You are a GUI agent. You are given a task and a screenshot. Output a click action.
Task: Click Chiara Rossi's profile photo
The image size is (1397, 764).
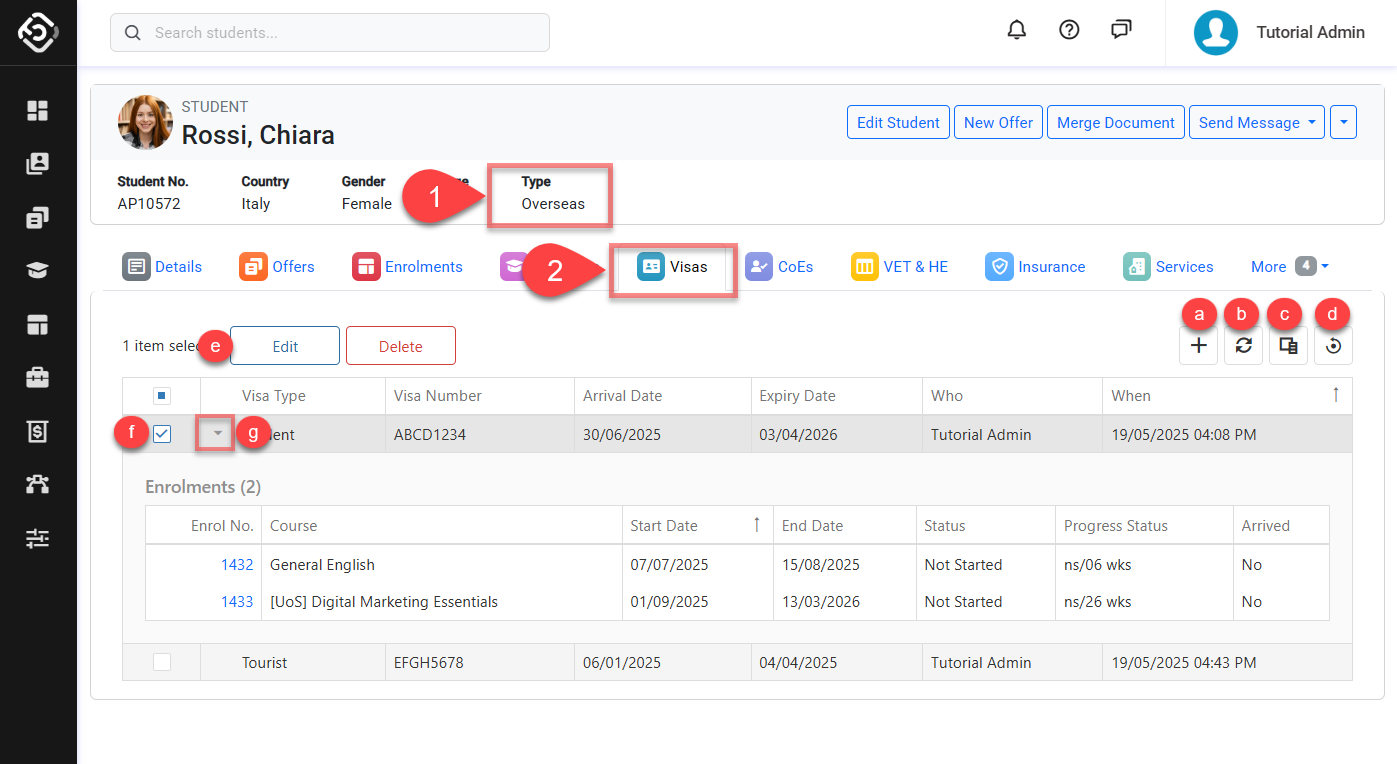[145, 122]
